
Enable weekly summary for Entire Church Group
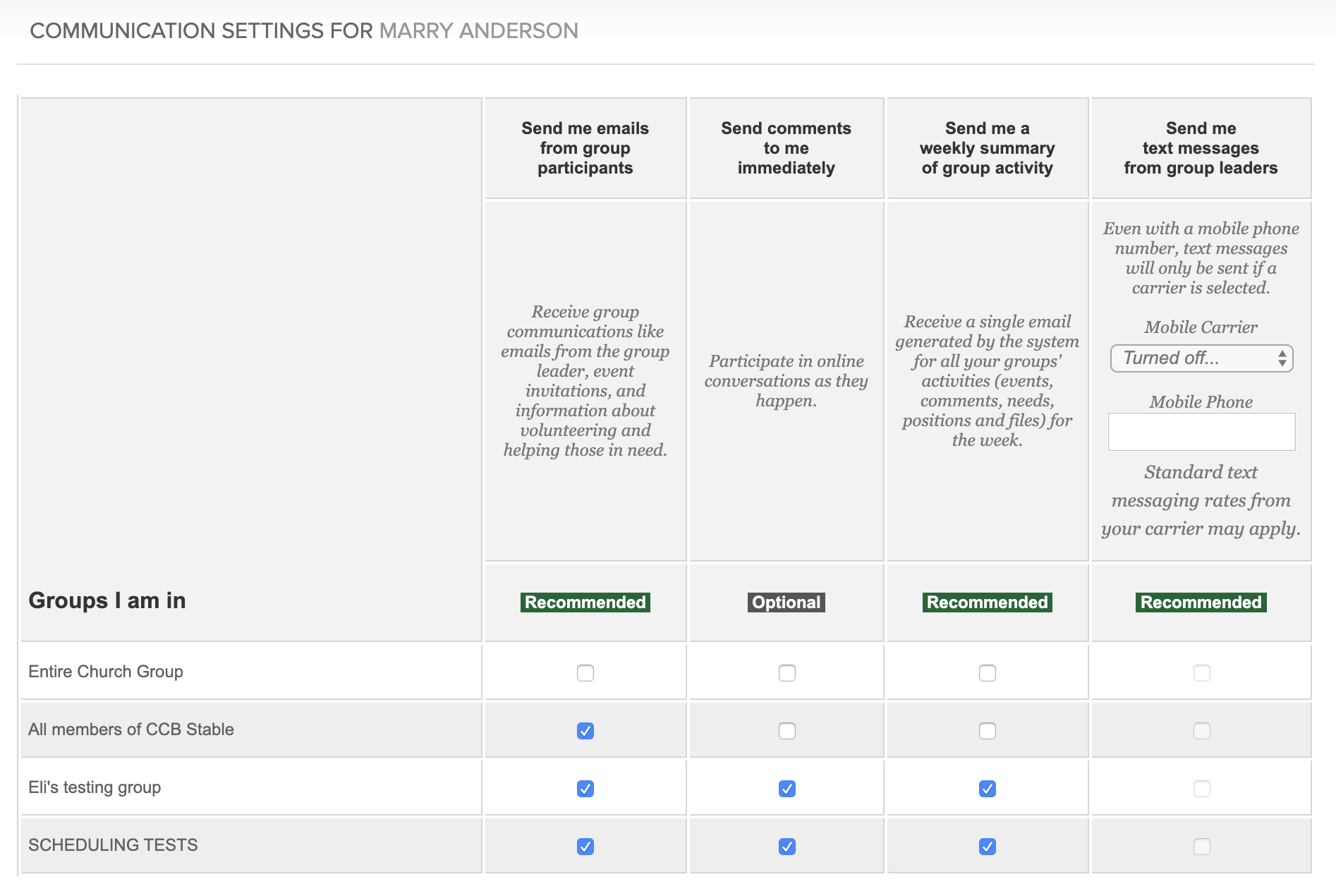pos(987,673)
